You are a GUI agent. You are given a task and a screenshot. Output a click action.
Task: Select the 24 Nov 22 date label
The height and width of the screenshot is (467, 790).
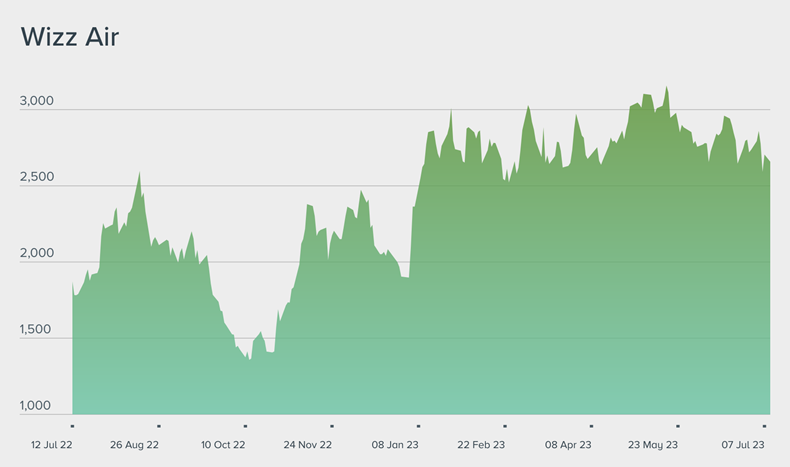coord(308,444)
